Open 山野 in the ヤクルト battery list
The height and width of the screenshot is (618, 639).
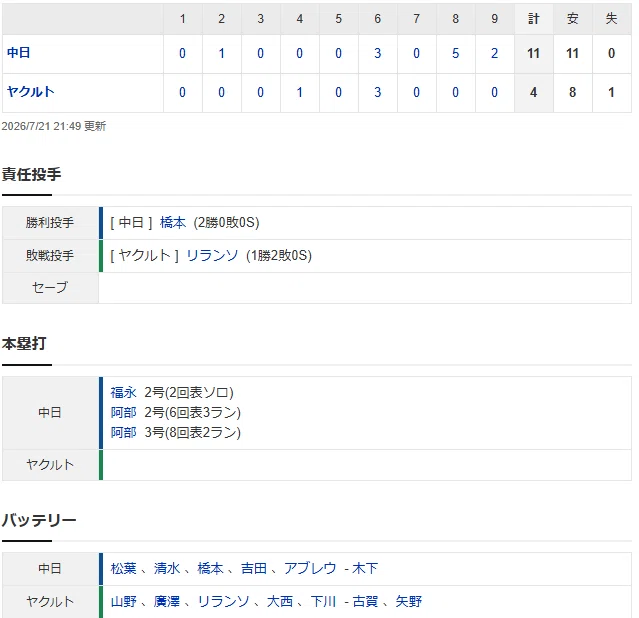coord(123,601)
